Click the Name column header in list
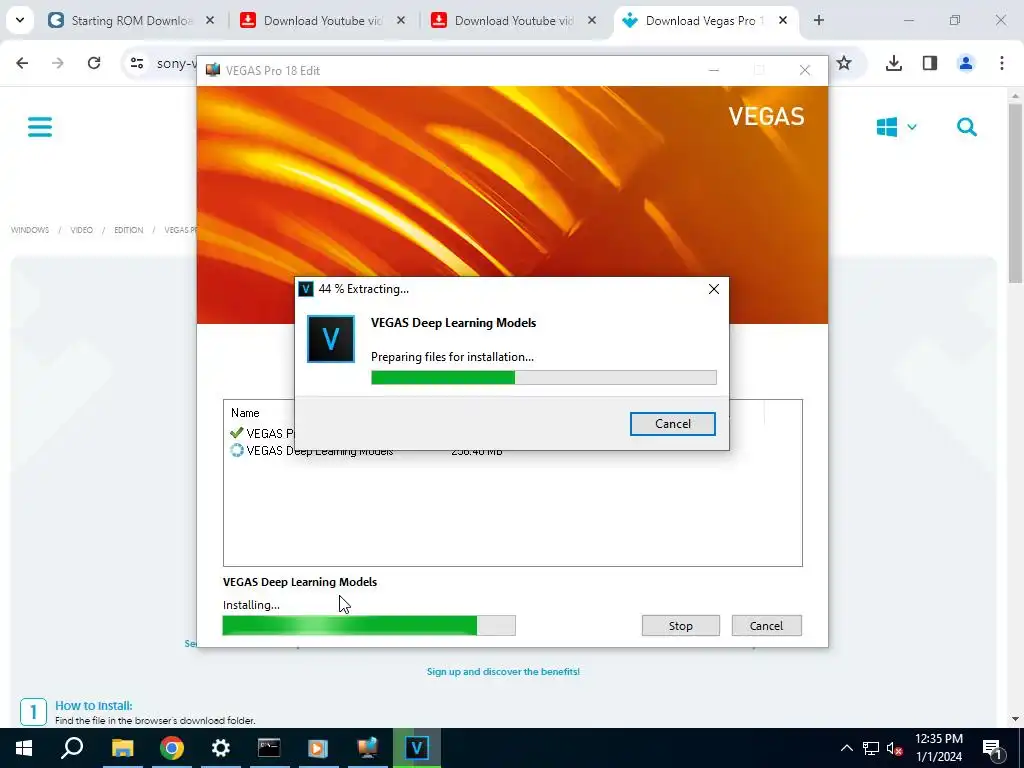 click(x=245, y=413)
